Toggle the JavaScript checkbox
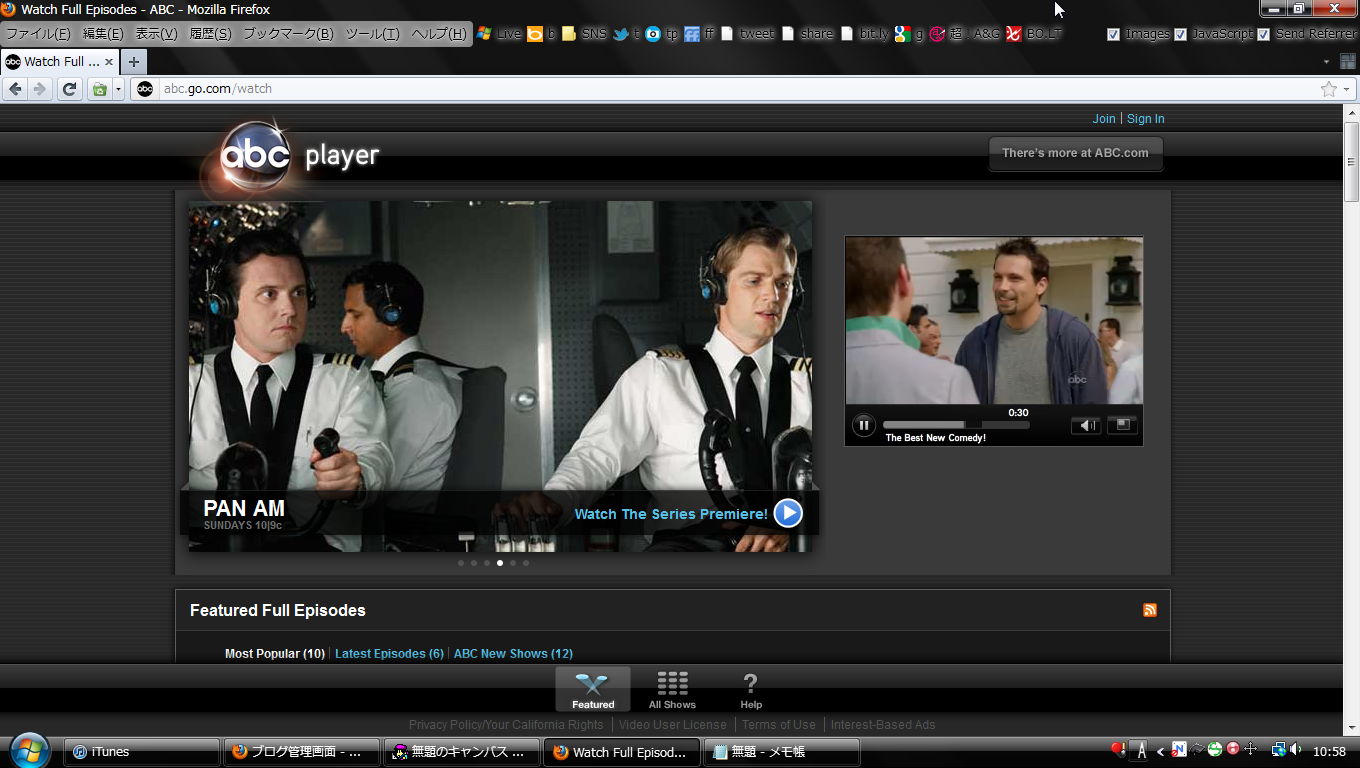The image size is (1360, 768). 1180,34
